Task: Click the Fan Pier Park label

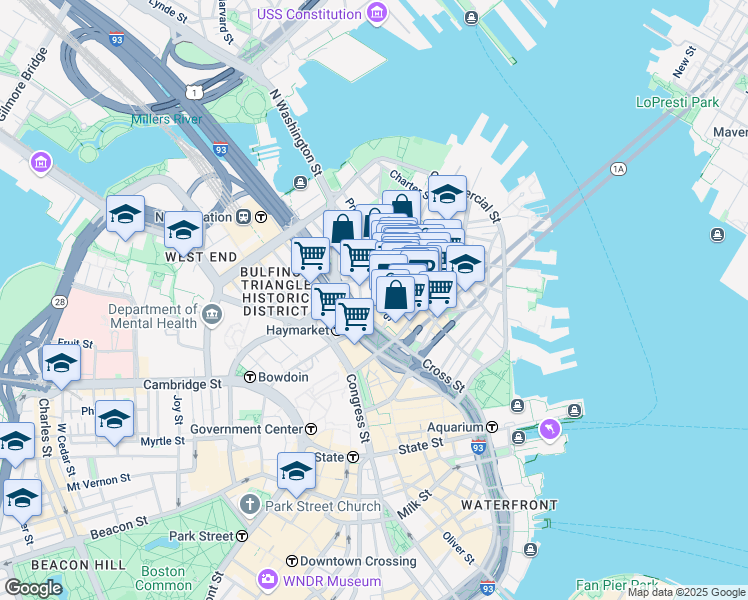Action: (616, 585)
